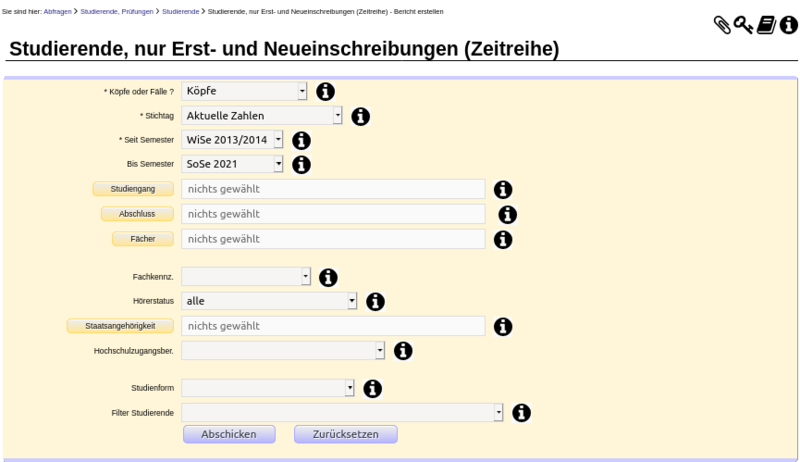Show info for Studiengang field

[x=503, y=190]
